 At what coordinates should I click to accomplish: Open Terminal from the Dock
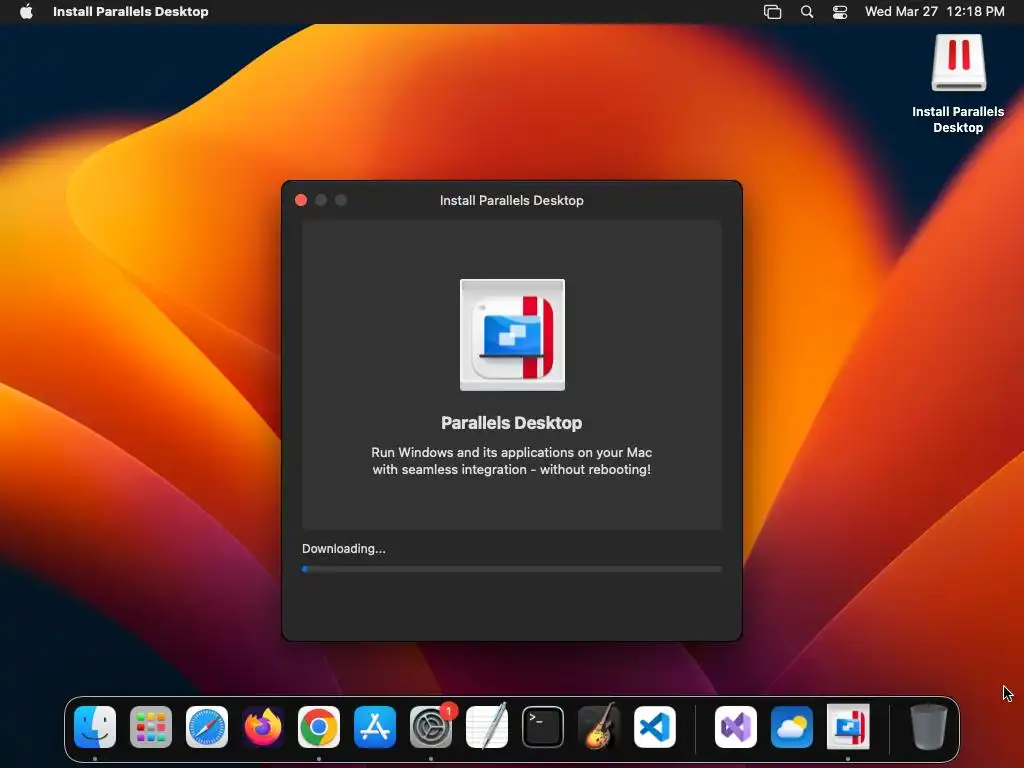click(543, 727)
